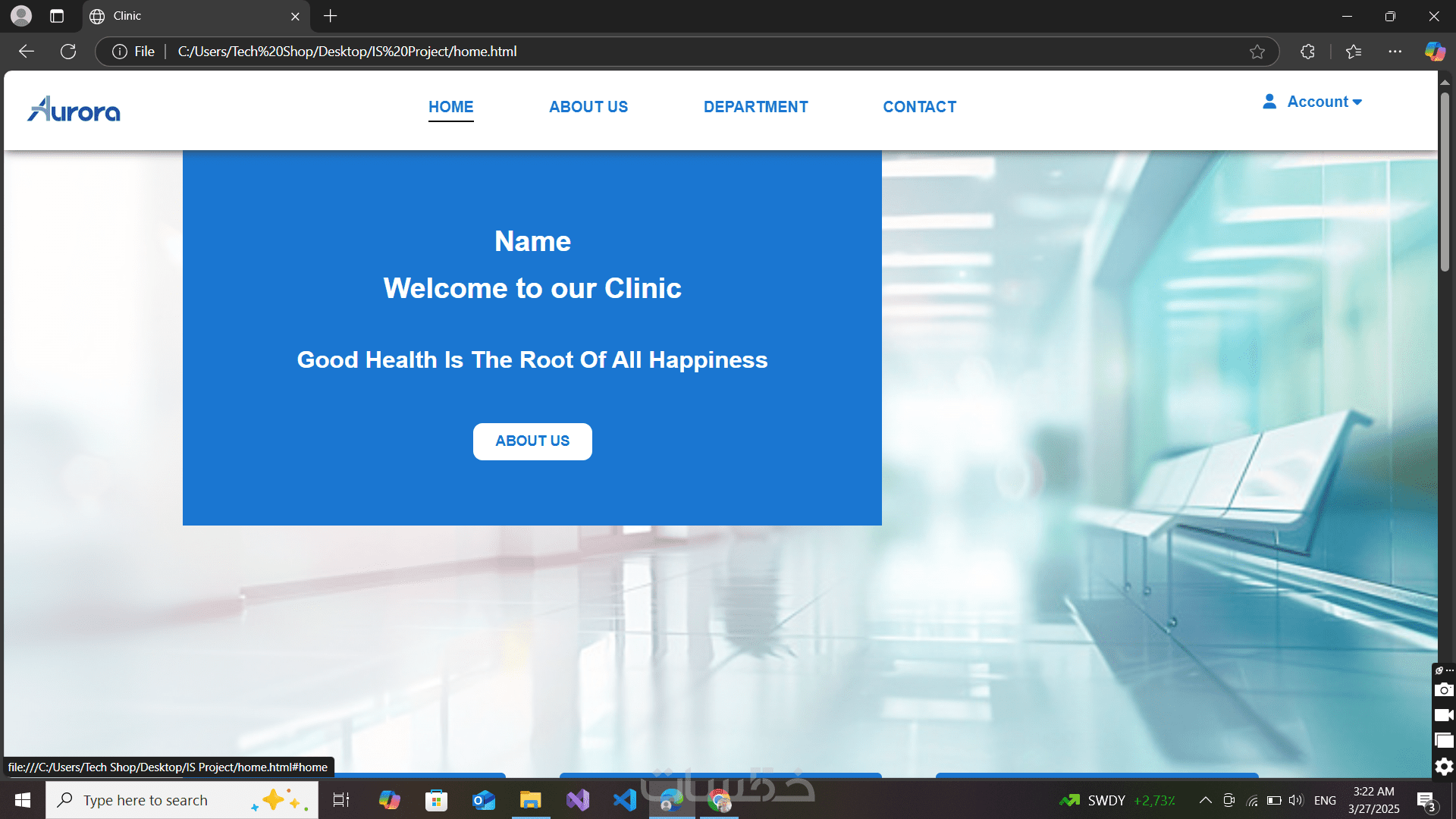Open Visual Studio Code from taskbar
1456x819 pixels.
click(624, 800)
